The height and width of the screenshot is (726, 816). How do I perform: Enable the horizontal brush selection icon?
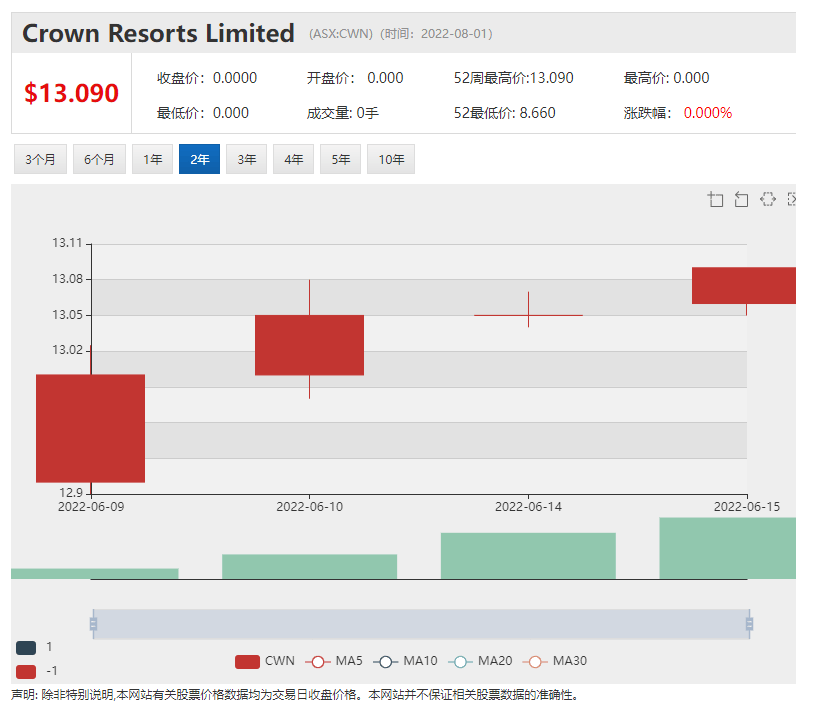[x=768, y=199]
